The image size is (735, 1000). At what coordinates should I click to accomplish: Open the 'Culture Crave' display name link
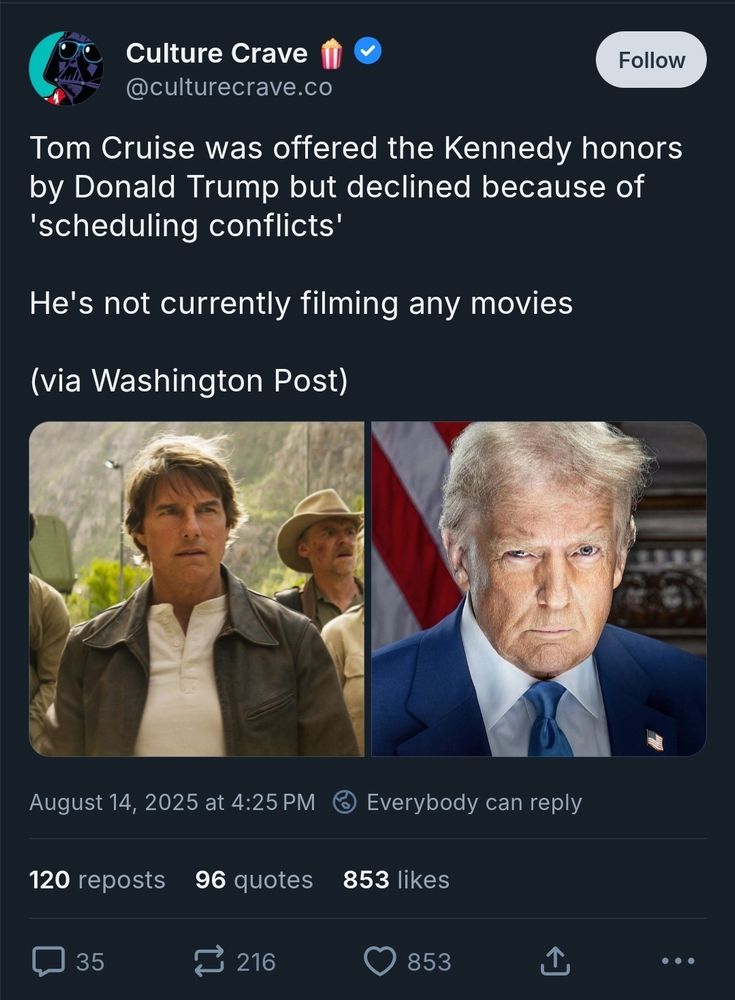pos(216,53)
